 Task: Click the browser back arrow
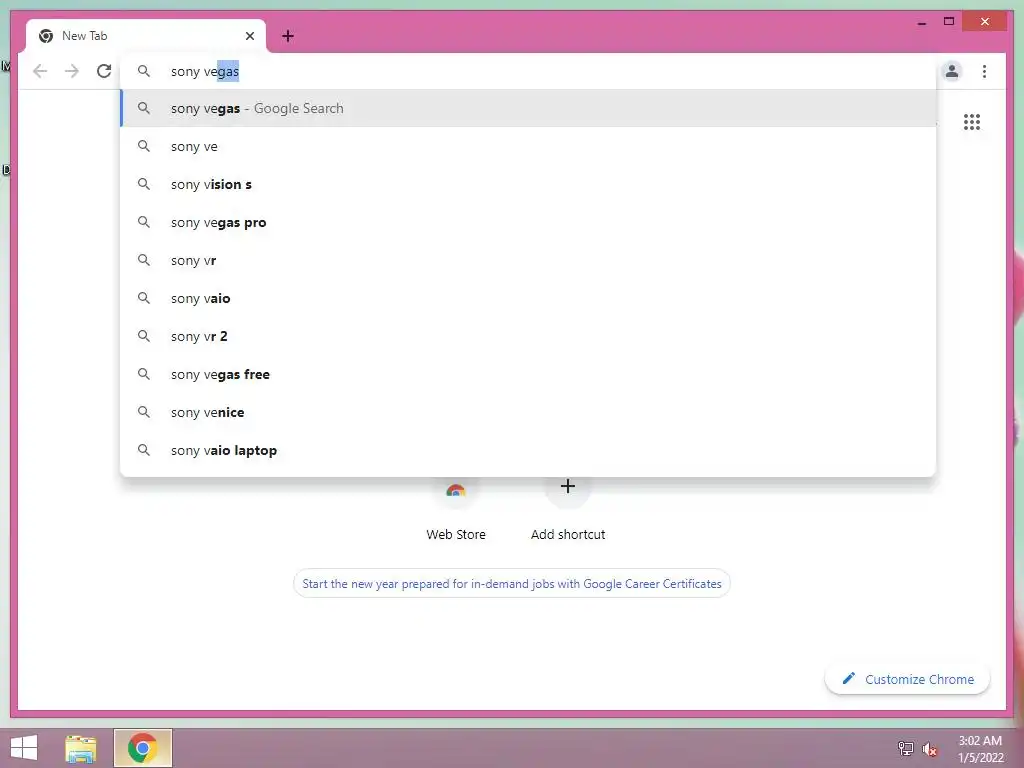pos(40,71)
